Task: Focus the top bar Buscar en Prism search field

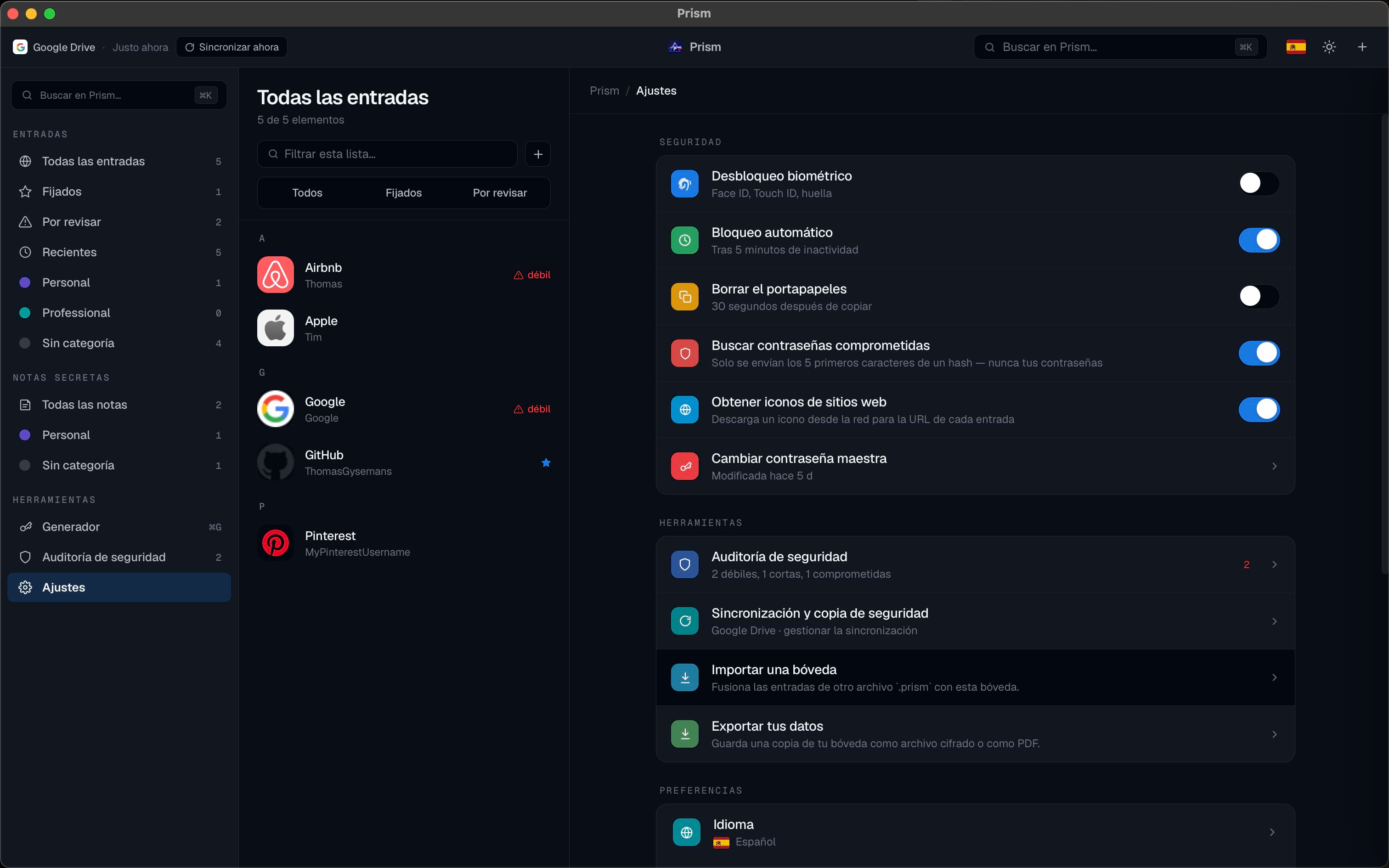Action: pyautogui.click(x=1120, y=47)
